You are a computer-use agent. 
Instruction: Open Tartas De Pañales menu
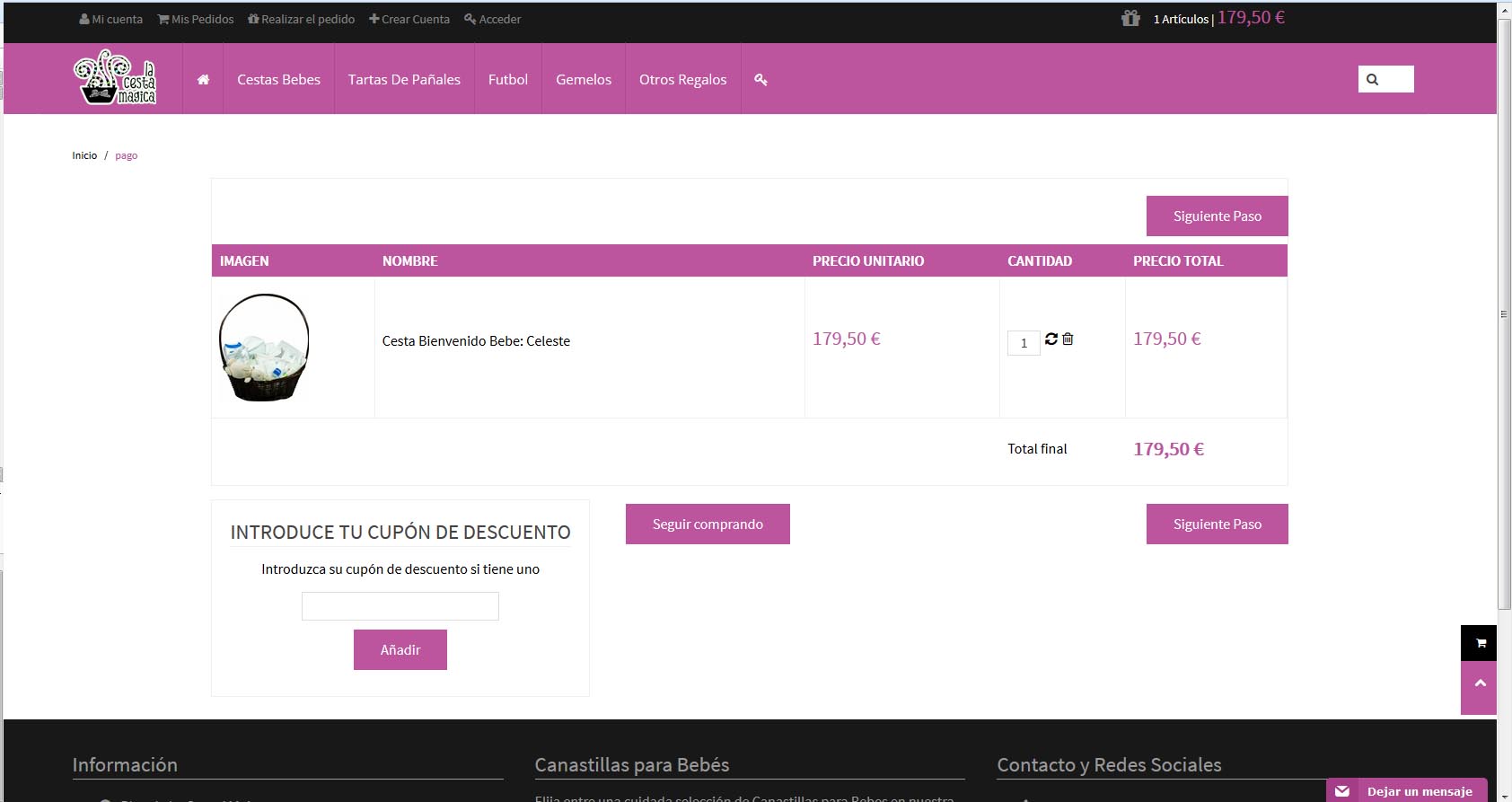click(404, 79)
